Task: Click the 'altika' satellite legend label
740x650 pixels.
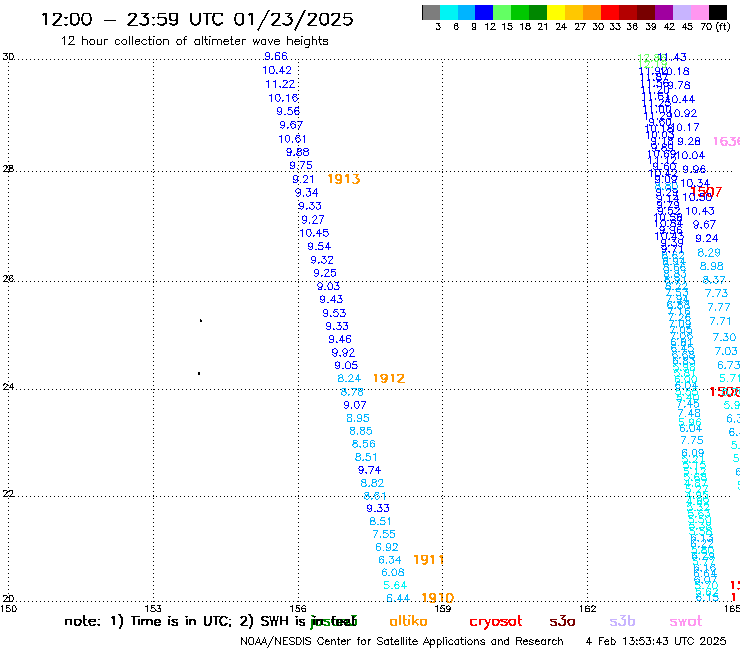Action: coord(408,621)
